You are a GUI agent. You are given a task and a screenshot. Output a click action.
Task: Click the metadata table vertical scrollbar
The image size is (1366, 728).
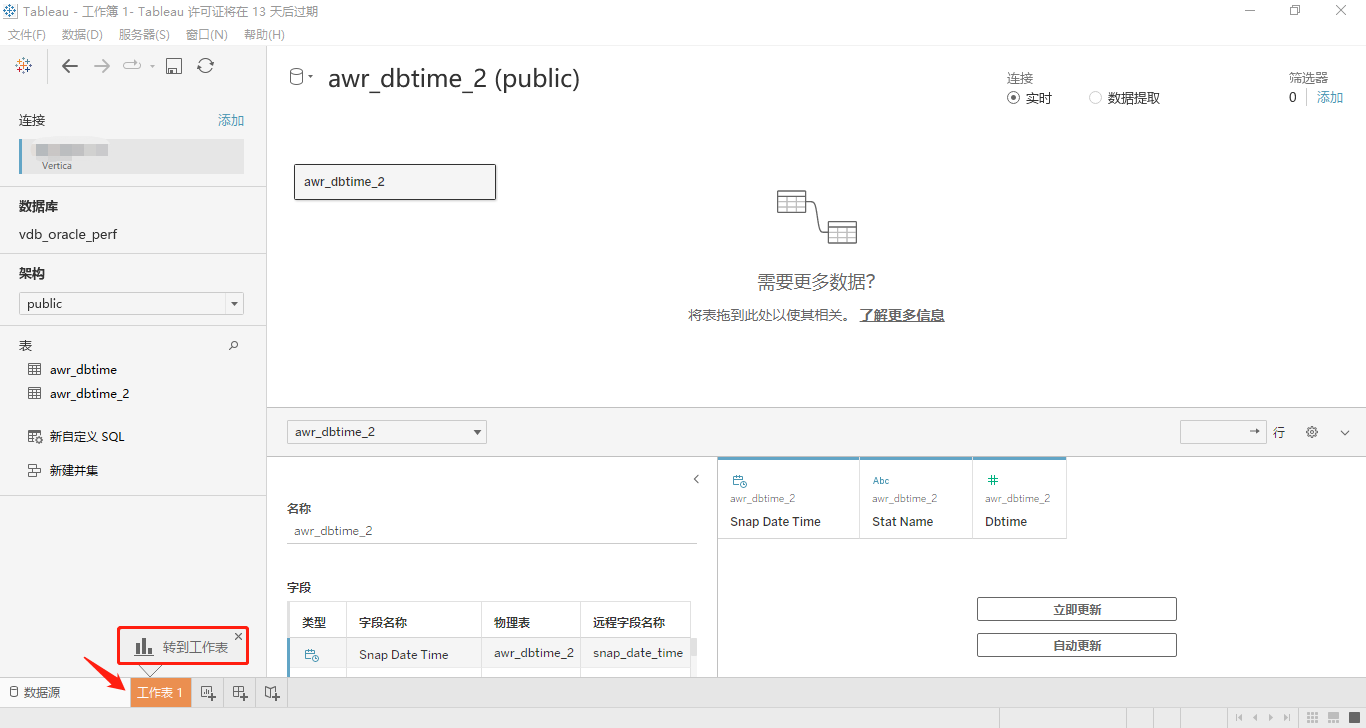[x=694, y=648]
